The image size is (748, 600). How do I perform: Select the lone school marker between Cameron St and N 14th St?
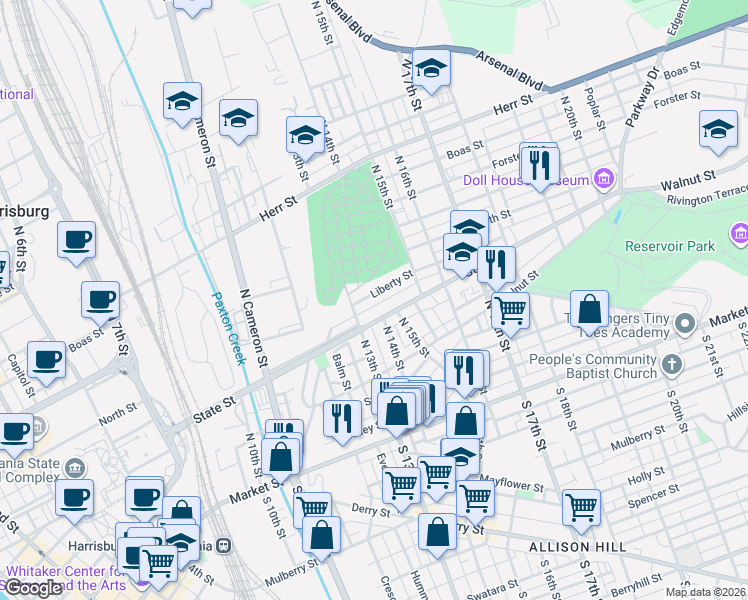click(x=239, y=120)
